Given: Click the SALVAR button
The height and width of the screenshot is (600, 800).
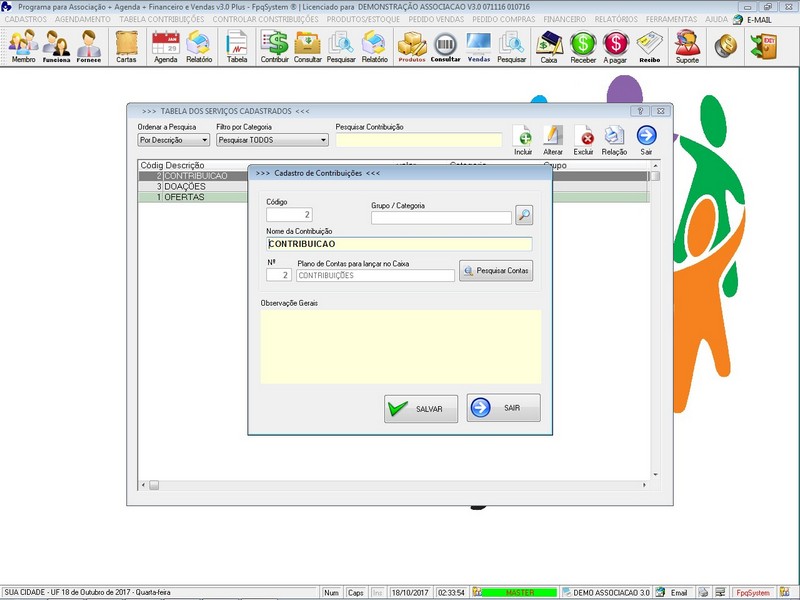Looking at the screenshot, I should pos(421,409).
